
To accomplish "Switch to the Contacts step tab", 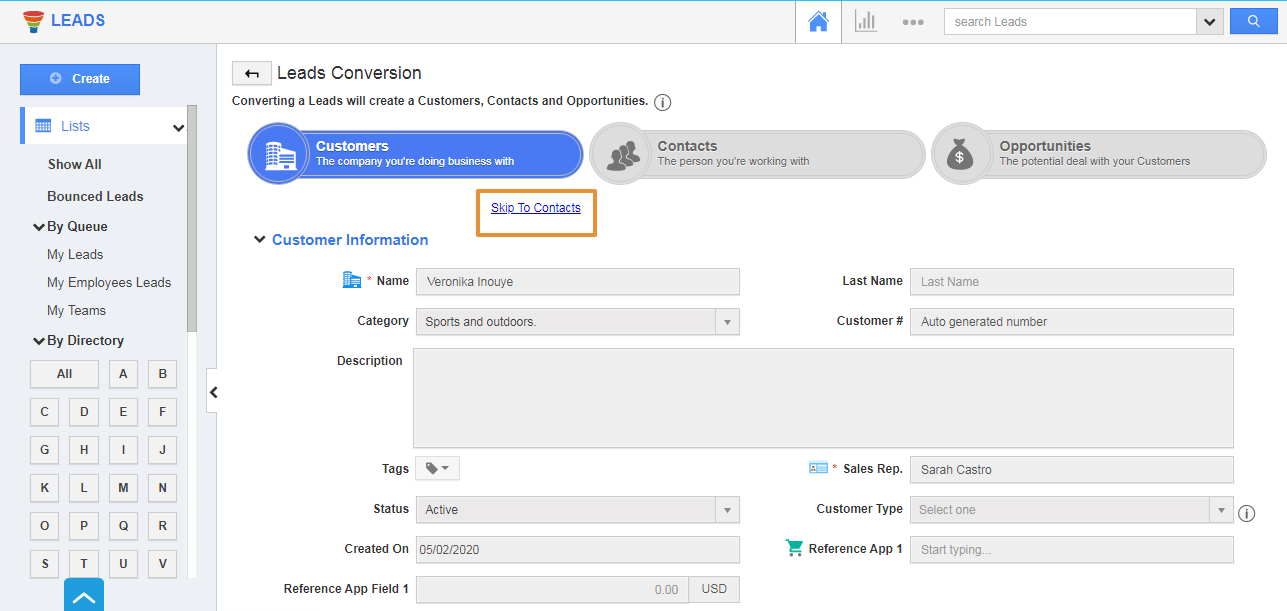I will [x=757, y=154].
